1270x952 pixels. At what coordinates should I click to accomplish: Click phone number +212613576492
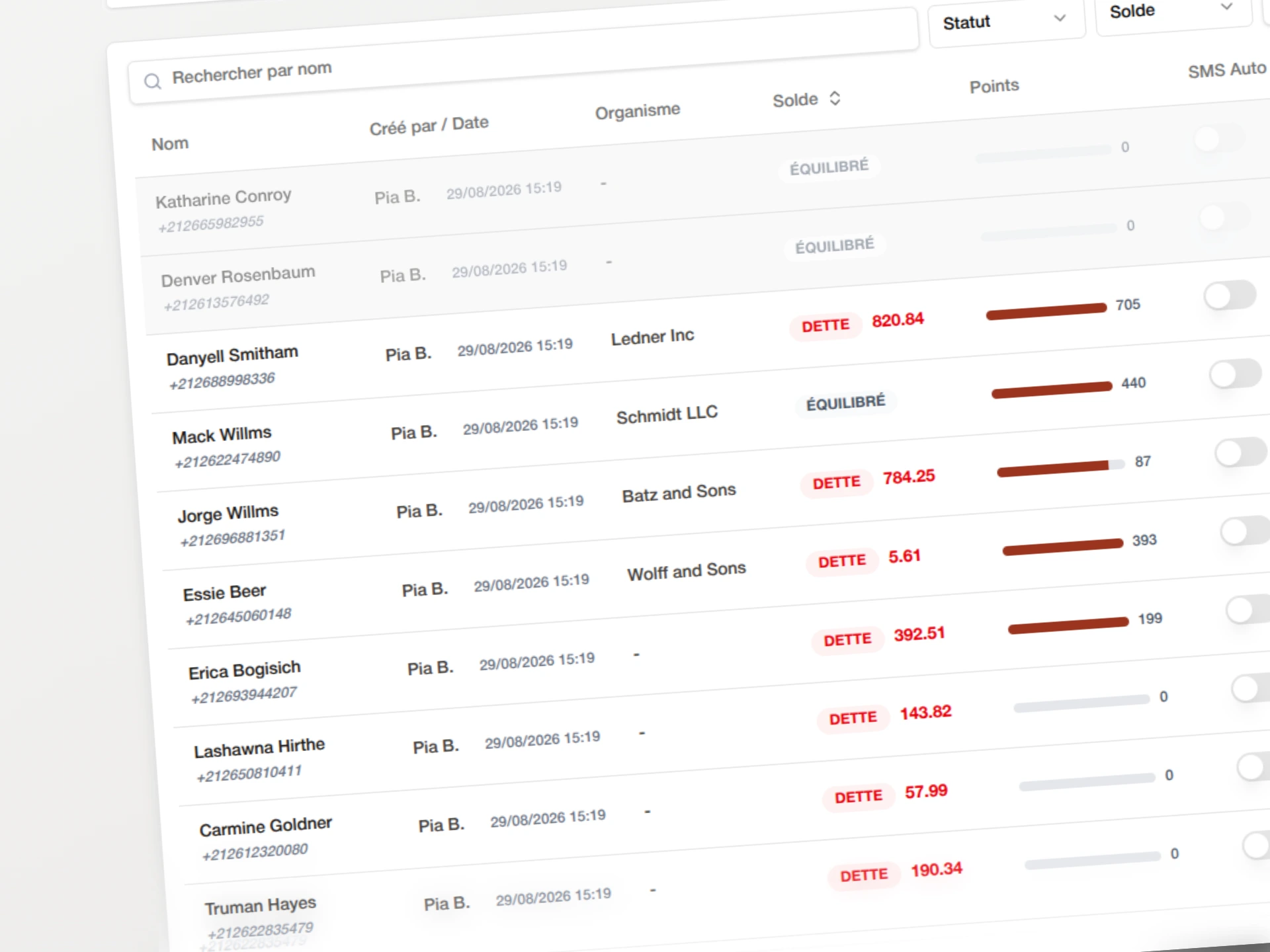(x=216, y=302)
